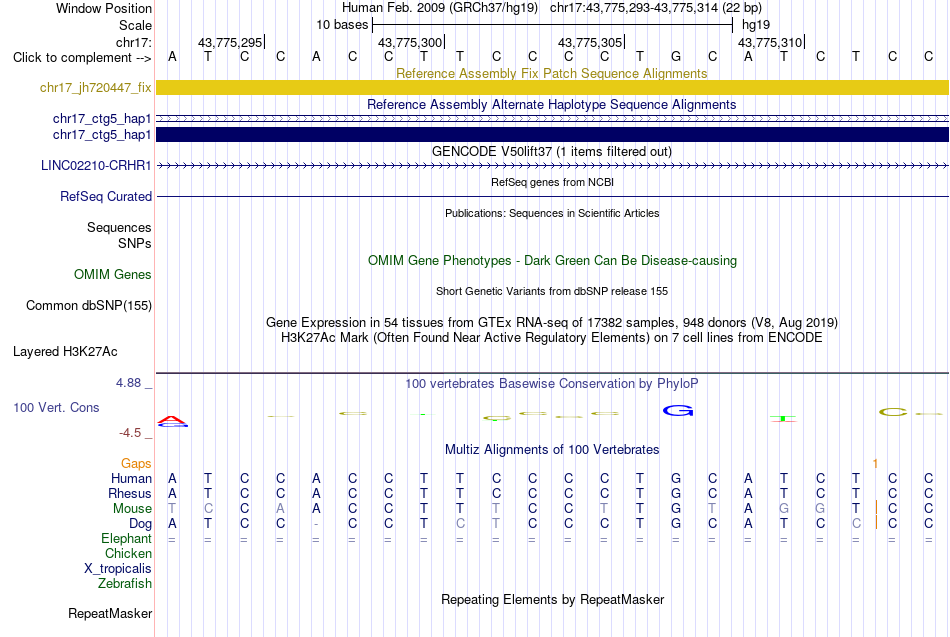Image resolution: width=950 pixels, height=637 pixels.
Task: Select the yellow chr17_jh720447_fix alignment bar
Action: click(x=553, y=87)
